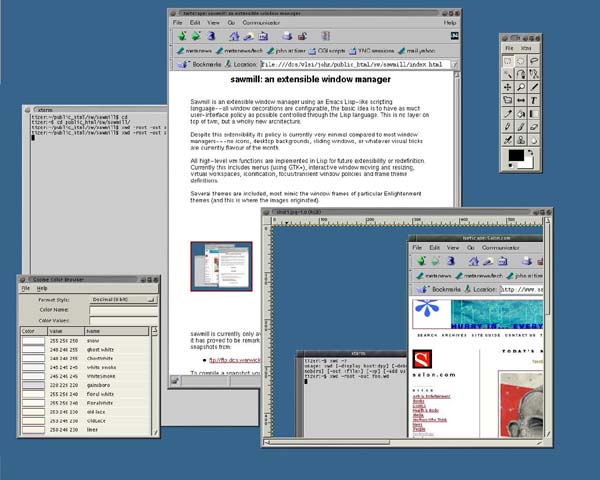Open the File menu in Netscape sawmill window
This screenshot has height=480, width=600.
(177, 23)
